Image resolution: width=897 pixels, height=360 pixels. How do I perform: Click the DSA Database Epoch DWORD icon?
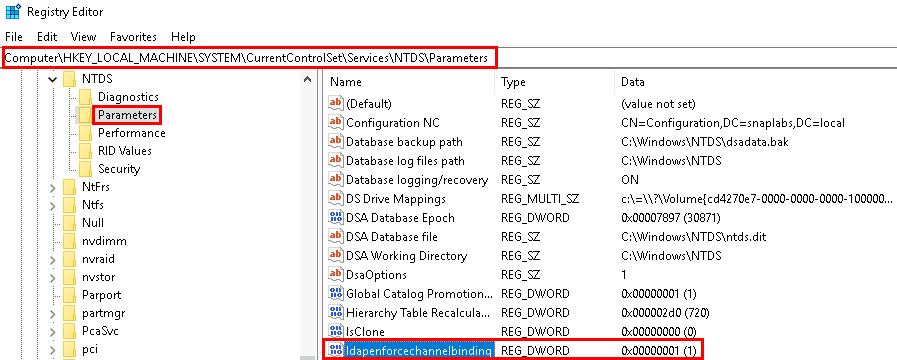(335, 217)
